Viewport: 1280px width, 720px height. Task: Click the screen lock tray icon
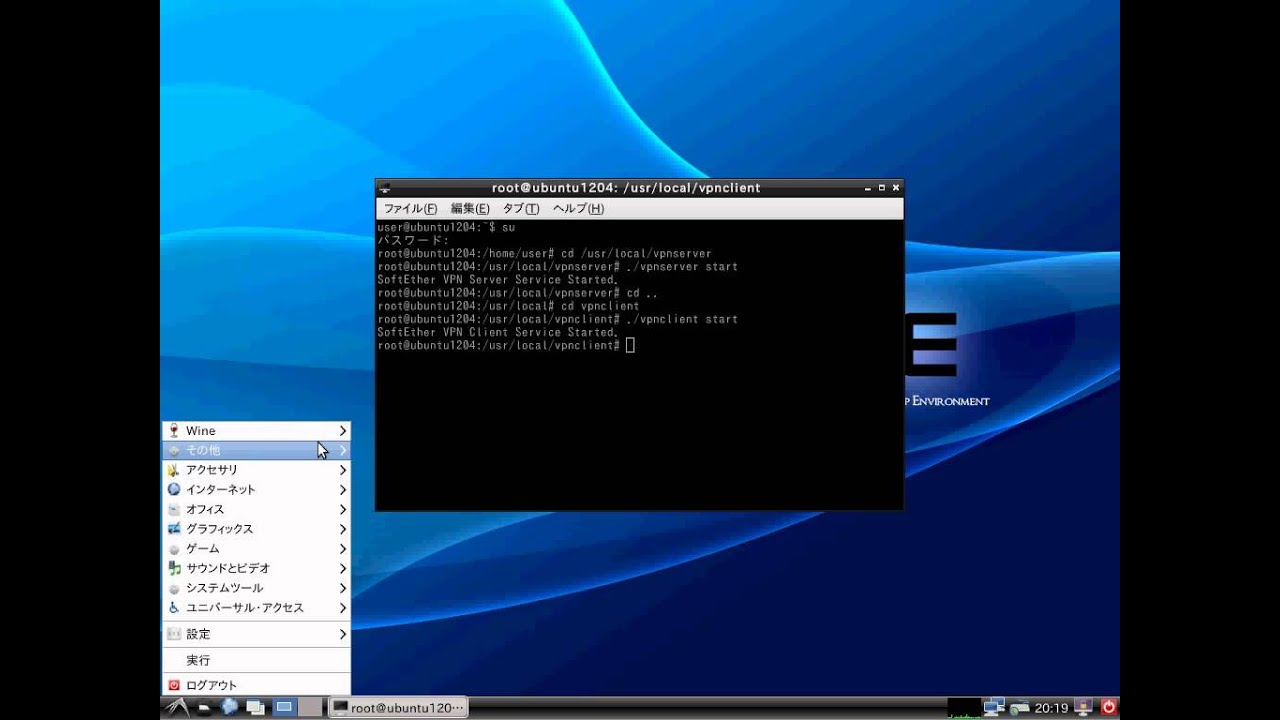1085,708
